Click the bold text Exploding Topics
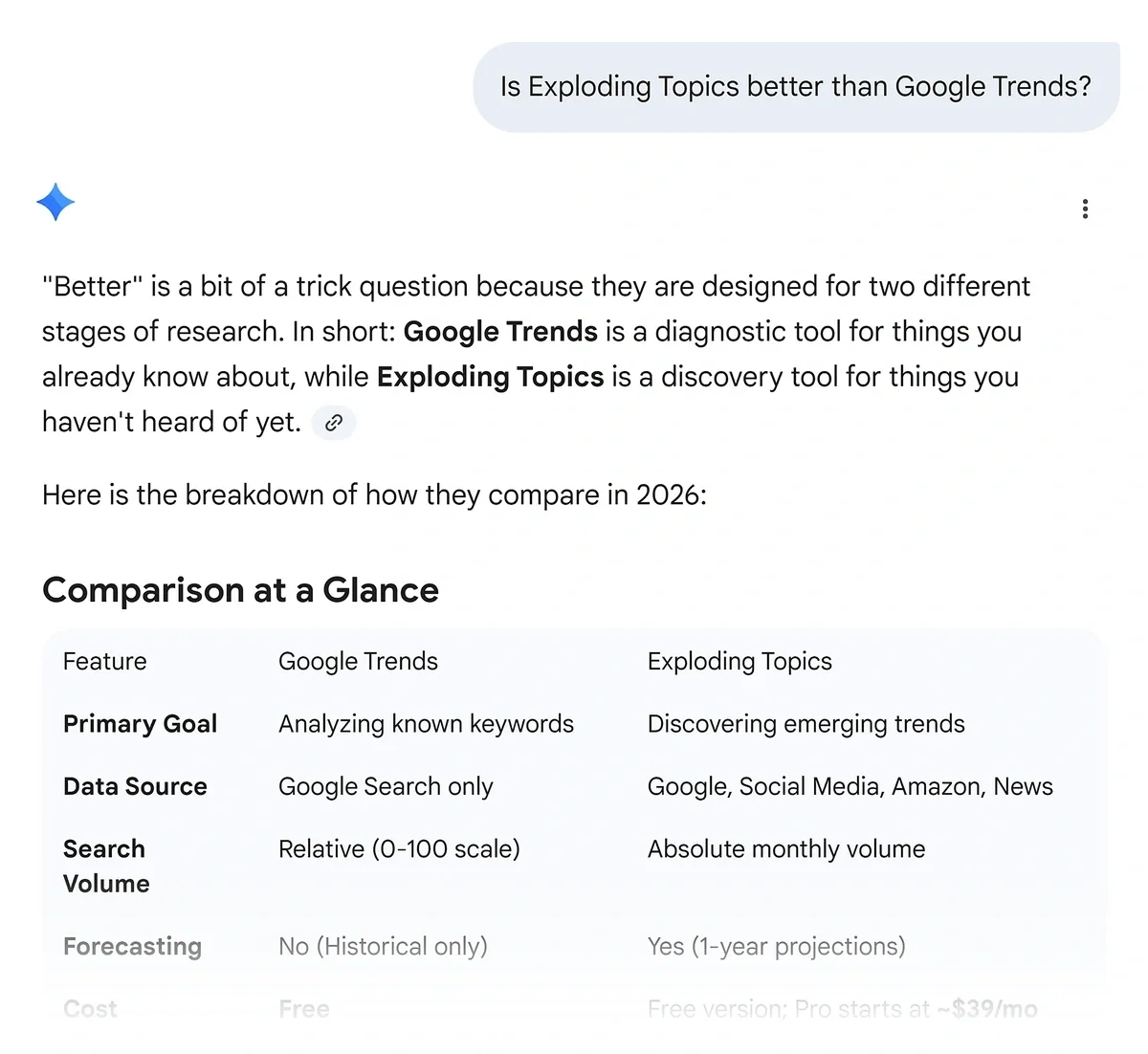Screen dimensions: 1148x1054 (490, 377)
